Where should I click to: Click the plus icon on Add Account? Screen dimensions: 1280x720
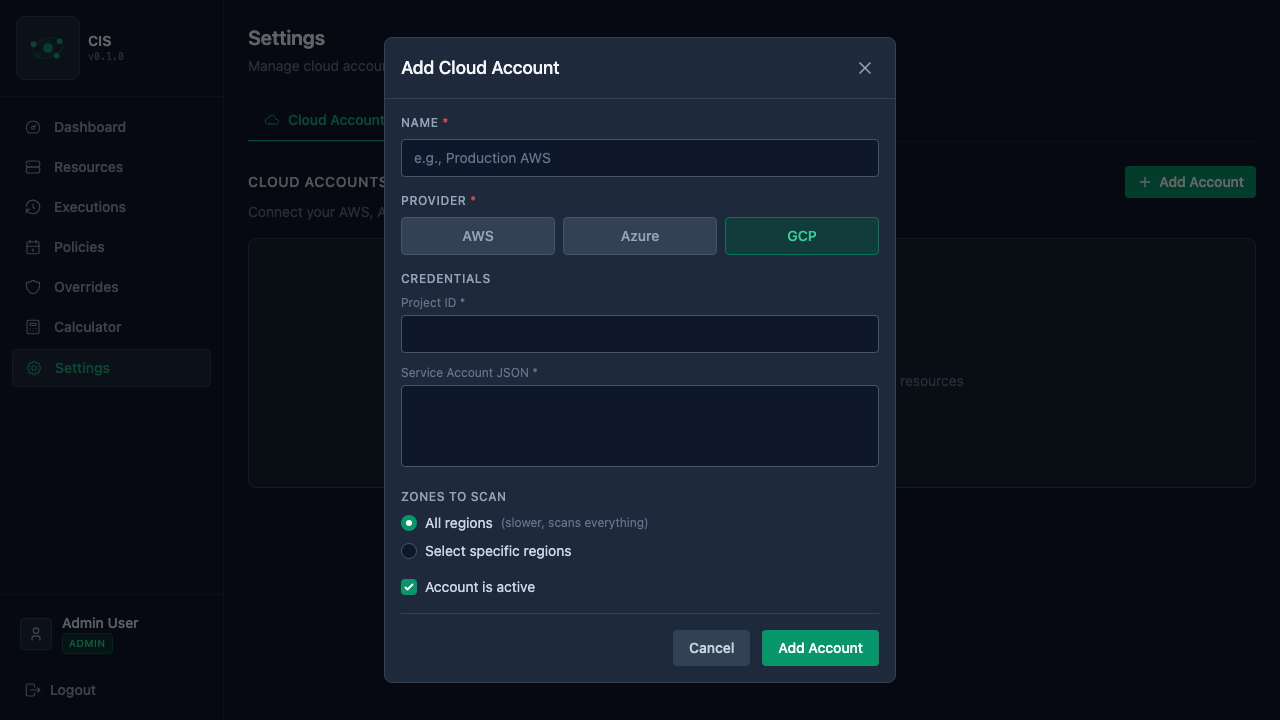pyautogui.click(x=1145, y=182)
